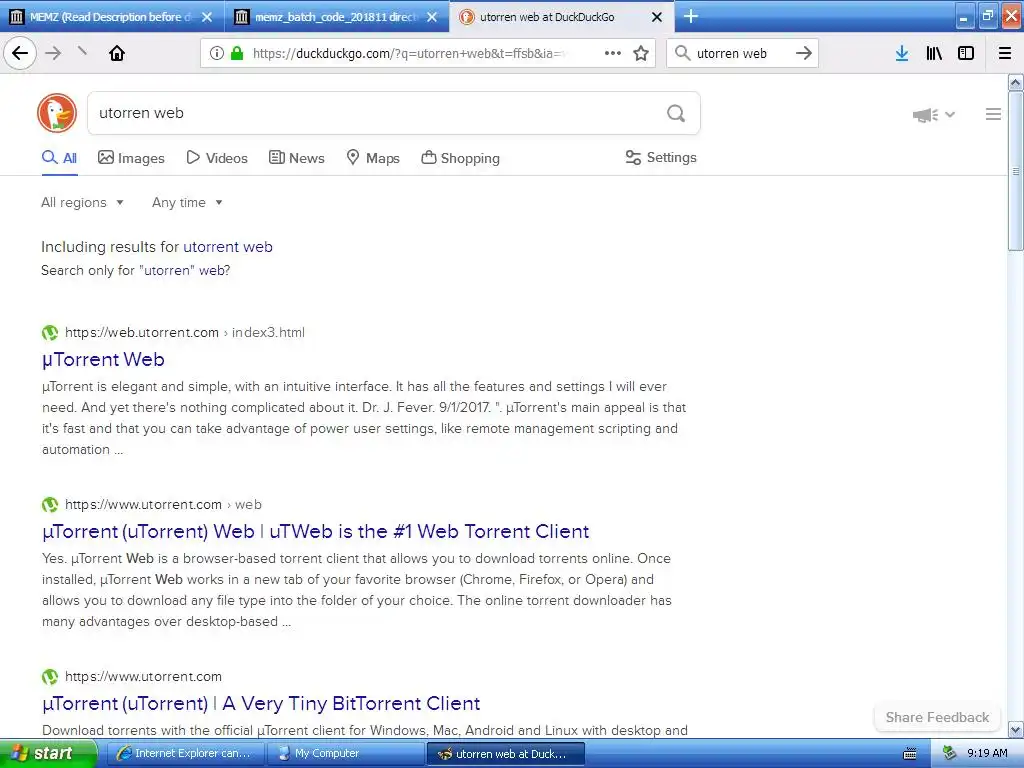Switch to Videos results
1024x768 pixels.
tap(217, 158)
